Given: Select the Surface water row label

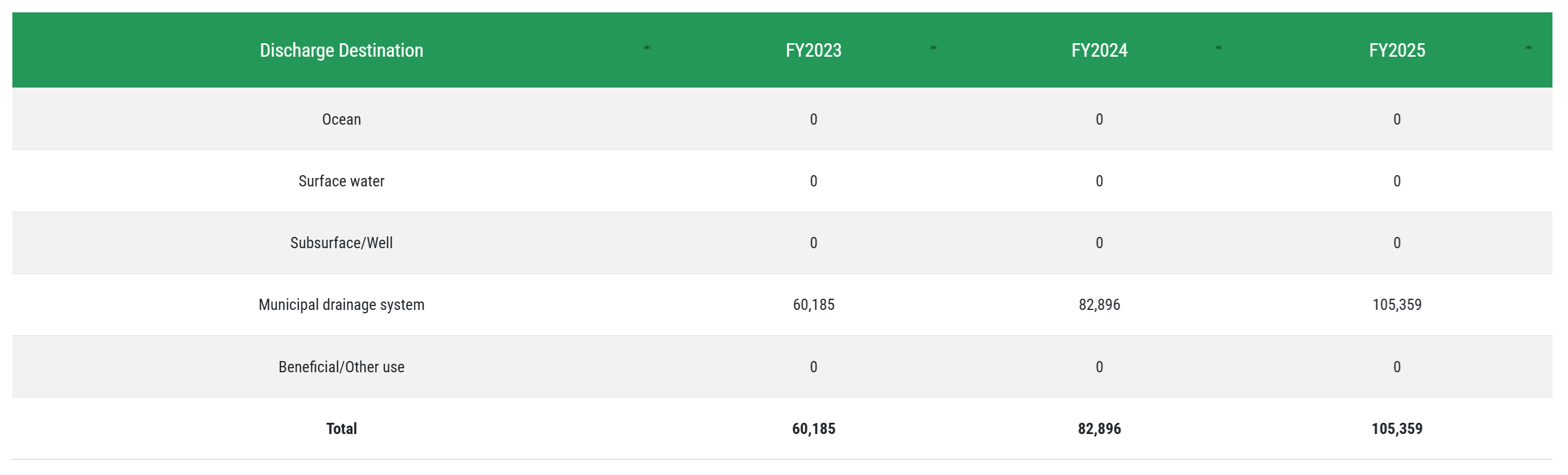Looking at the screenshot, I should point(342,181).
